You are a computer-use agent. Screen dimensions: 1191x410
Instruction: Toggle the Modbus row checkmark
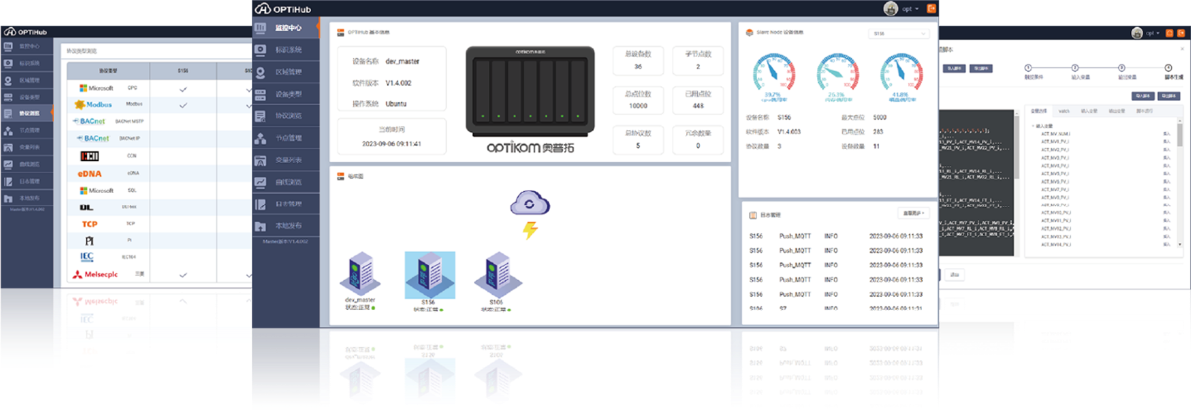[x=182, y=105]
